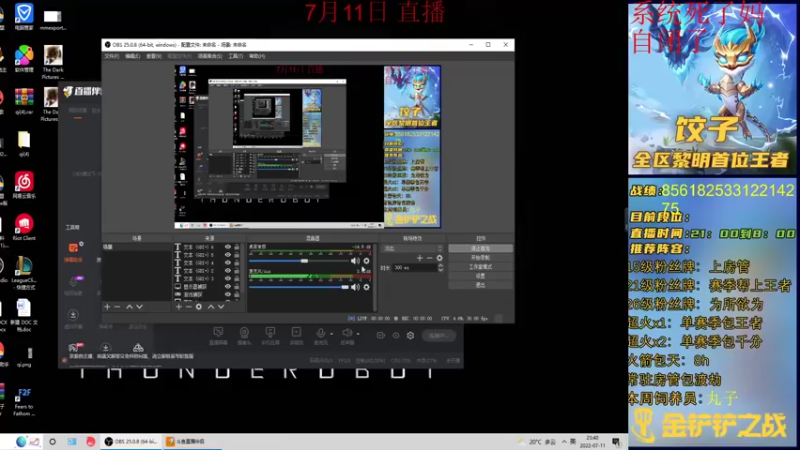
Task: Open the 斗鱼直播伴侣 taskbar button
Action: [192, 441]
